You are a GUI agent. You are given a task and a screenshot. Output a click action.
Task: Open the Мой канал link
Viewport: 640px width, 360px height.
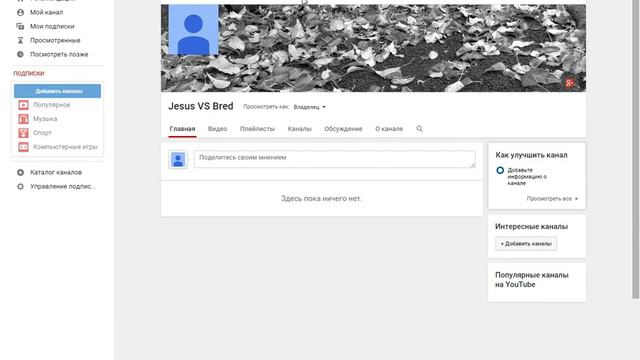pyautogui.click(x=47, y=12)
